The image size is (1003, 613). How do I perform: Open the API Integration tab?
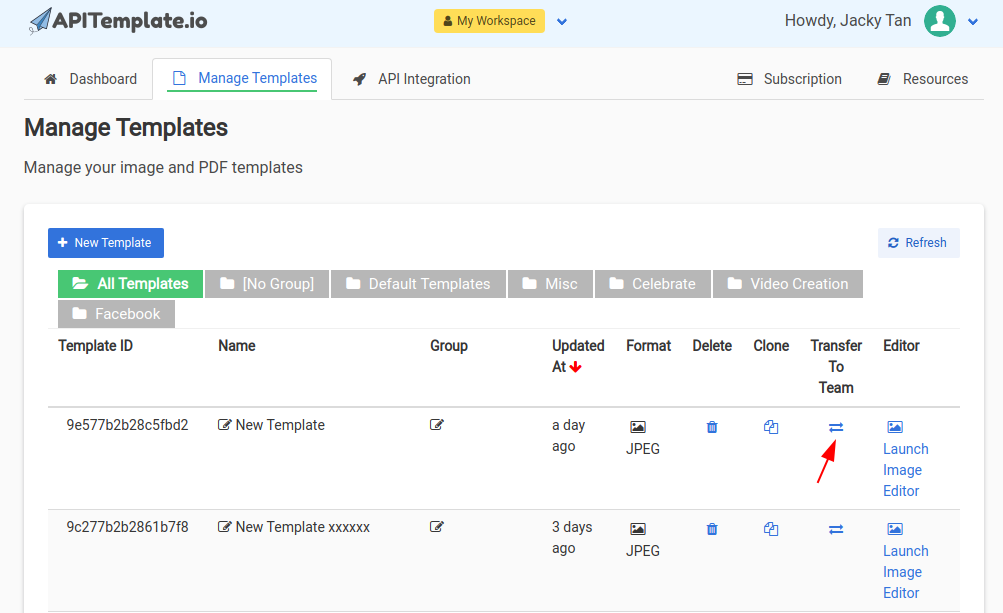(x=411, y=79)
